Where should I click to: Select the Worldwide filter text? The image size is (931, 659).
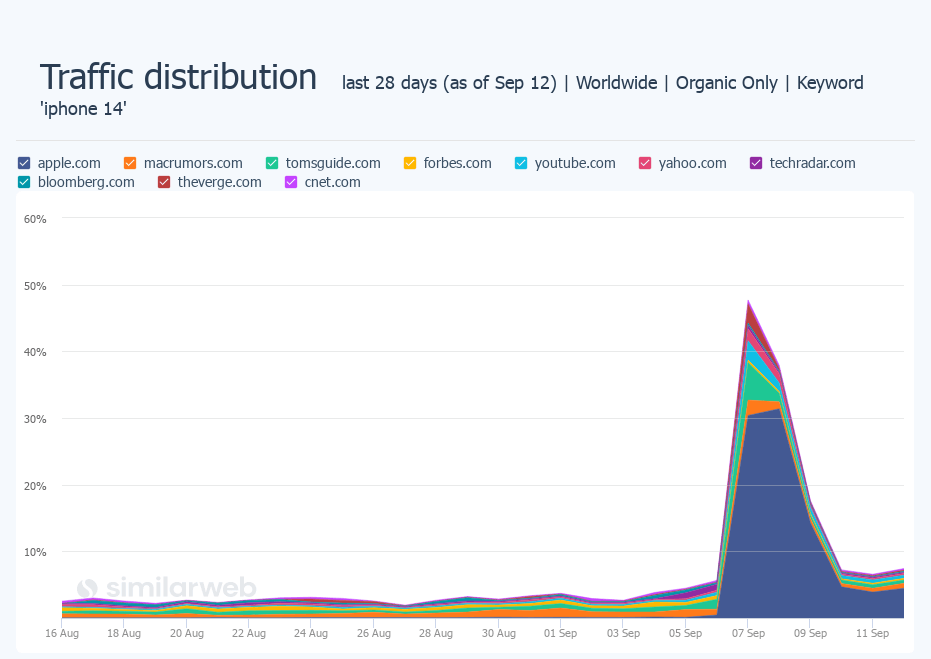[x=616, y=83]
